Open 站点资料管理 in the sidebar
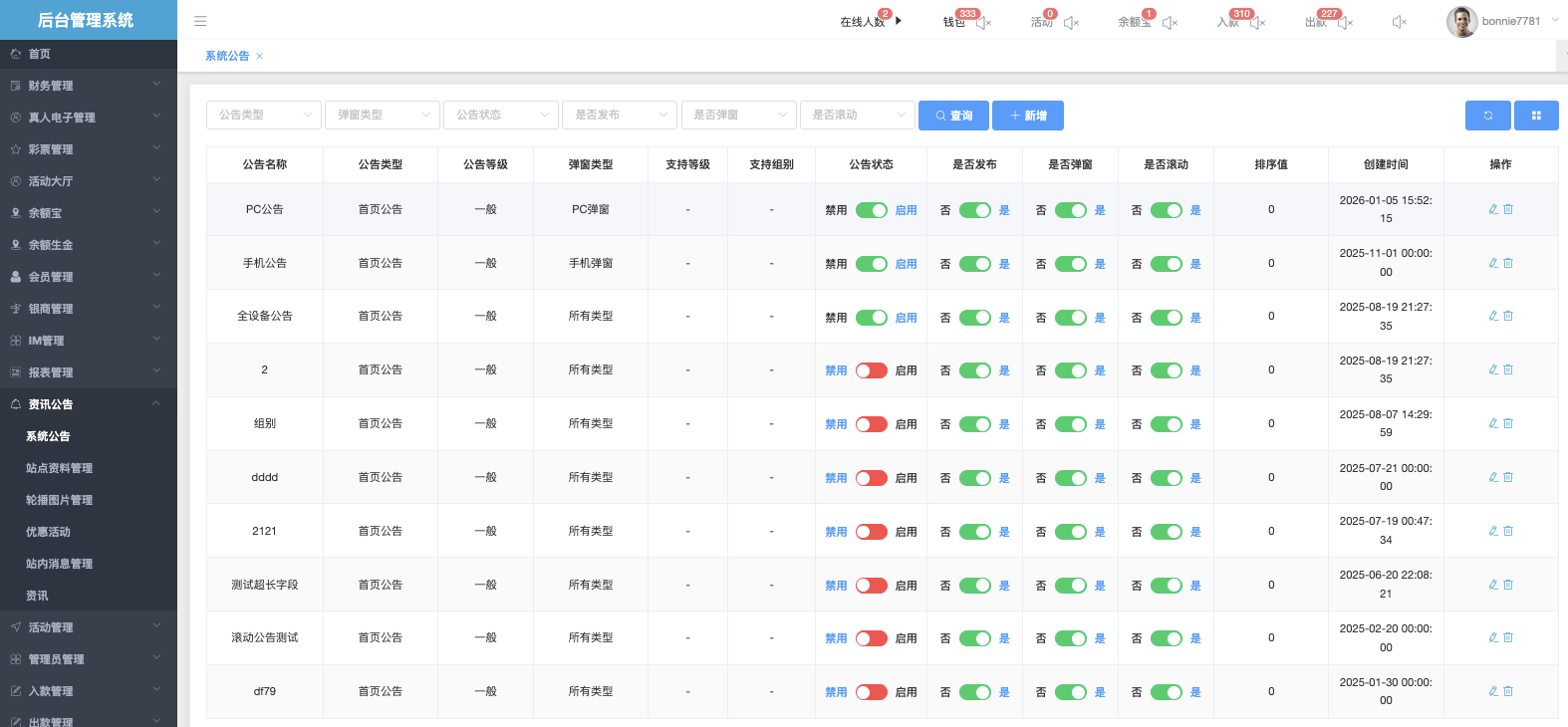 click(60, 468)
